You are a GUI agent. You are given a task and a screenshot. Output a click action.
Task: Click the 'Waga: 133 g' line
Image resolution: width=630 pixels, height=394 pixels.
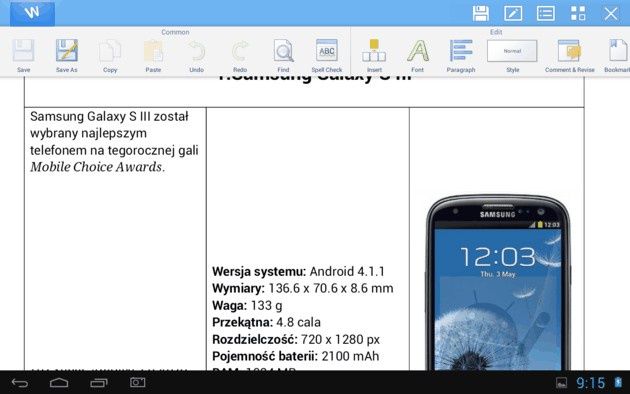247,306
